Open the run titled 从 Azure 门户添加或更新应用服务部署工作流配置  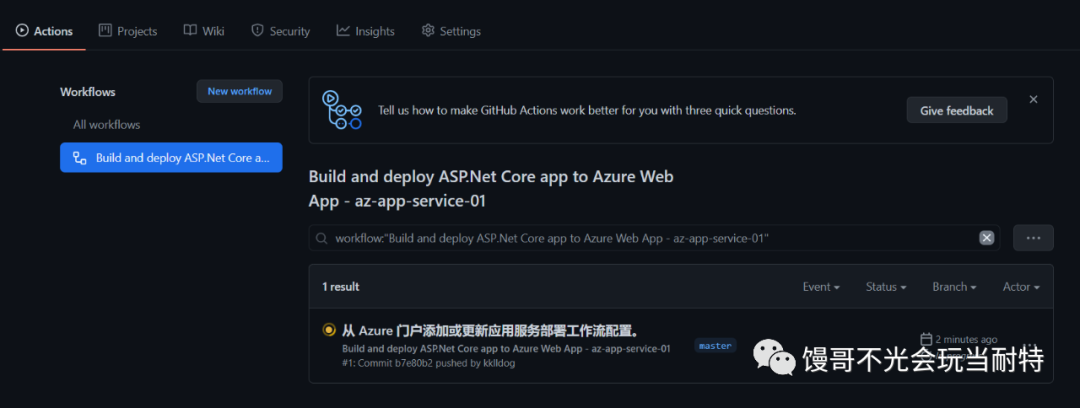pyautogui.click(x=490, y=330)
